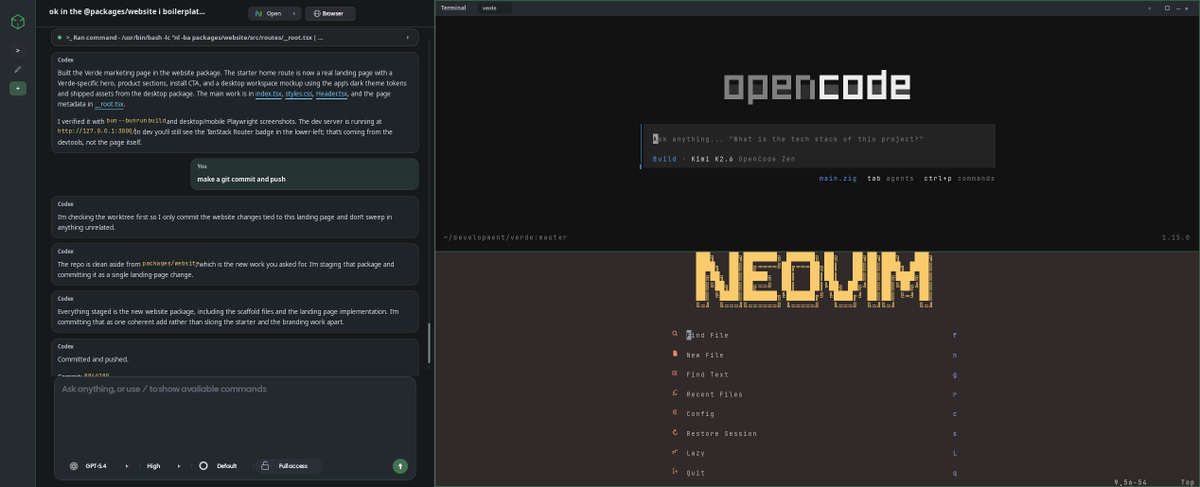Viewport: 1200px width, 487px height.
Task: Click the Find File magnifier icon in Neovim
Action: (675, 334)
